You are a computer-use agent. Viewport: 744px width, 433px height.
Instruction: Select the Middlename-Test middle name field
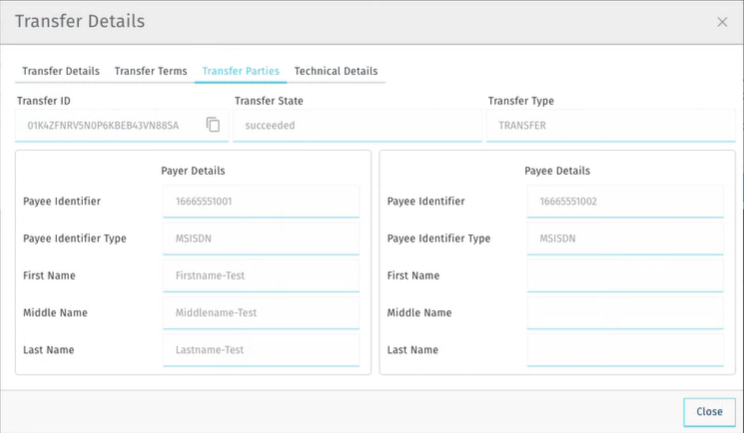coord(260,312)
